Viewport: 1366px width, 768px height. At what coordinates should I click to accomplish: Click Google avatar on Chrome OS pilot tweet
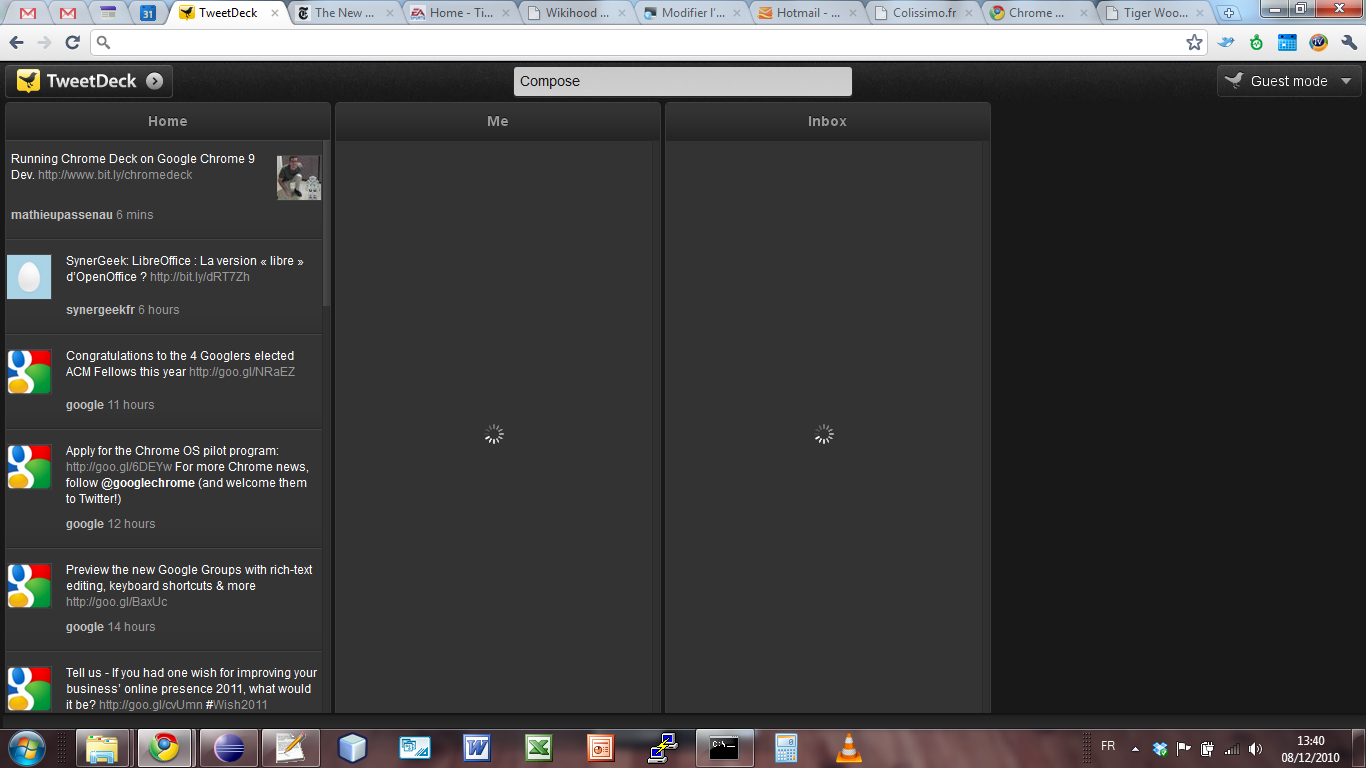tap(29, 467)
